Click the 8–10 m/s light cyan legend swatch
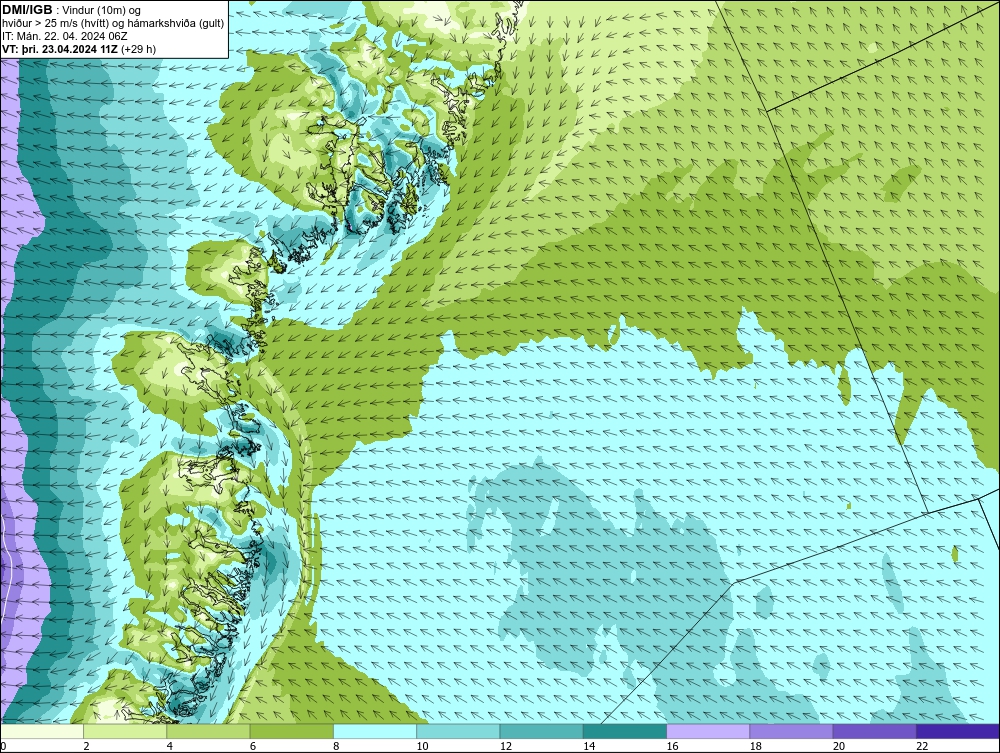Screen dimensions: 1000x753 (375, 731)
